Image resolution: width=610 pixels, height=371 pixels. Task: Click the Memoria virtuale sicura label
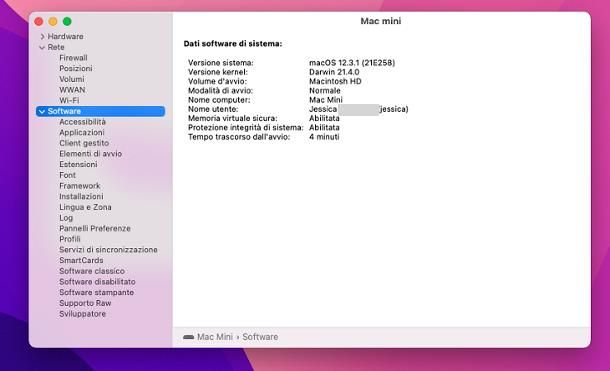[233, 118]
